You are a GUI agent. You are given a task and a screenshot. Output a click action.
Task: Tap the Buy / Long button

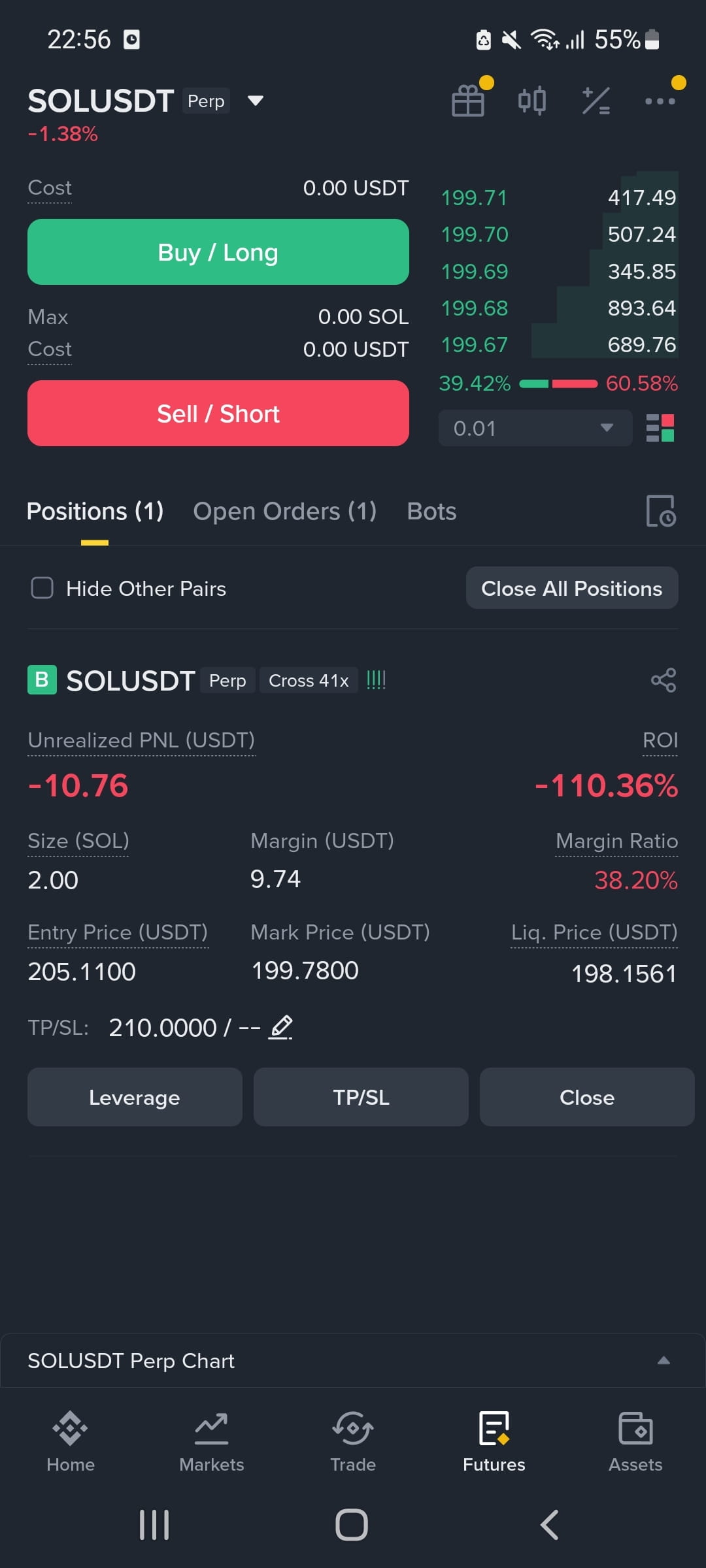click(218, 252)
